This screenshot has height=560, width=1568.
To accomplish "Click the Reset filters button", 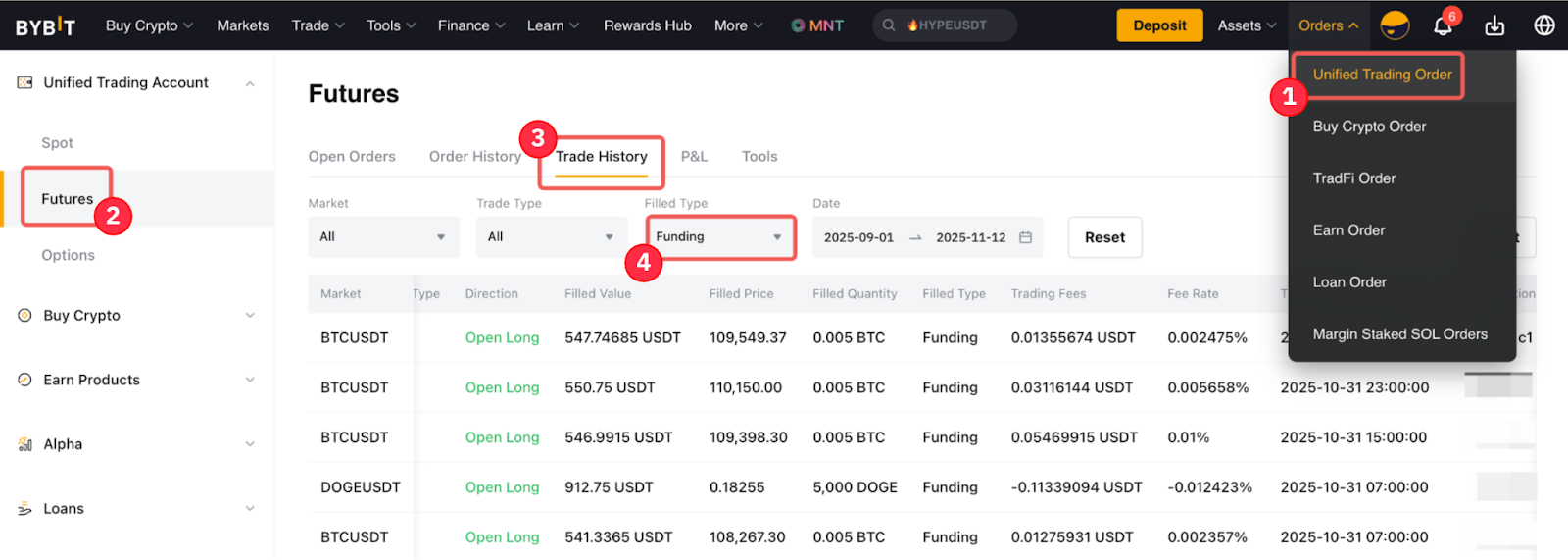I will click(1104, 237).
